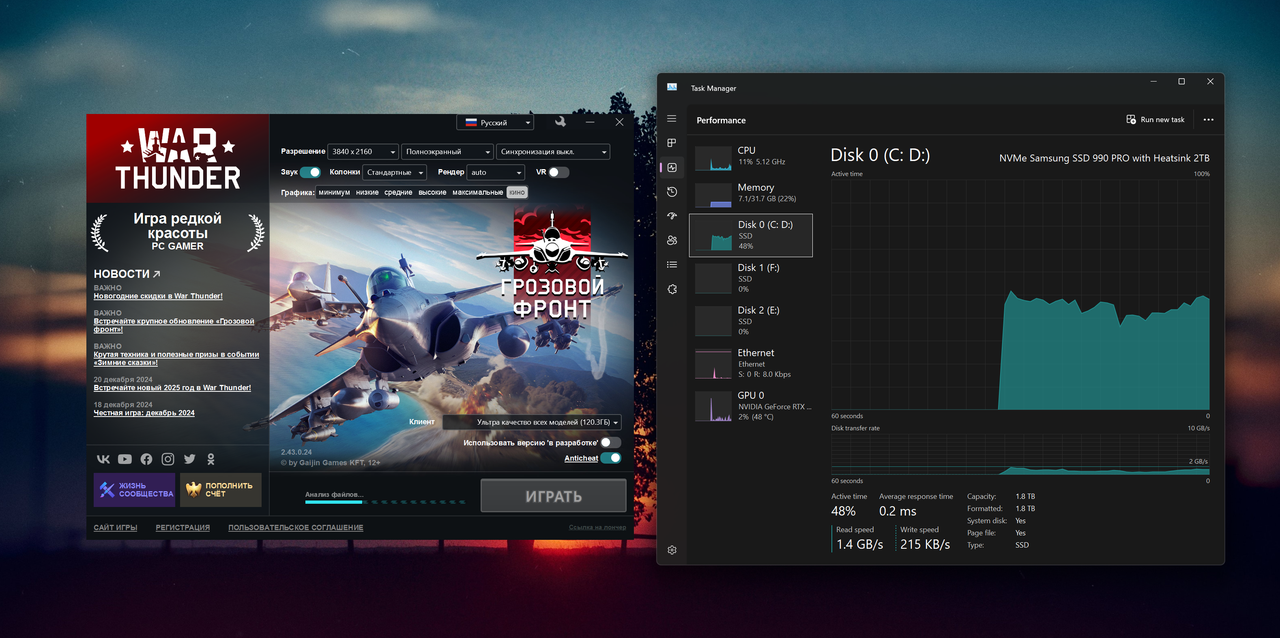Open ЖИЗНЬ СООБЩЕСТВА community button
1280x638 pixels.
(135, 490)
